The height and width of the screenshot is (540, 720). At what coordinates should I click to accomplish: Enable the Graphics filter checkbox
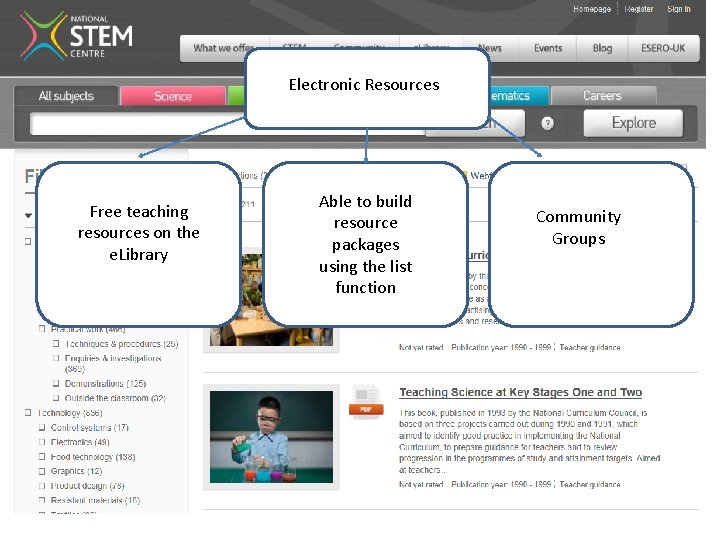pyautogui.click(x=42, y=471)
